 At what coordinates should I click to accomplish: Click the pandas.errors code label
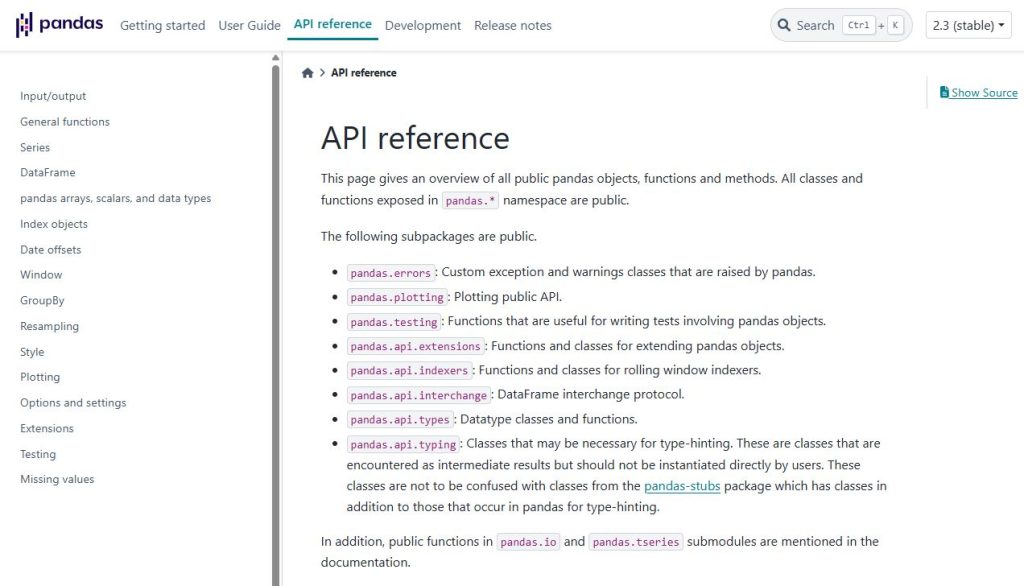tap(391, 272)
